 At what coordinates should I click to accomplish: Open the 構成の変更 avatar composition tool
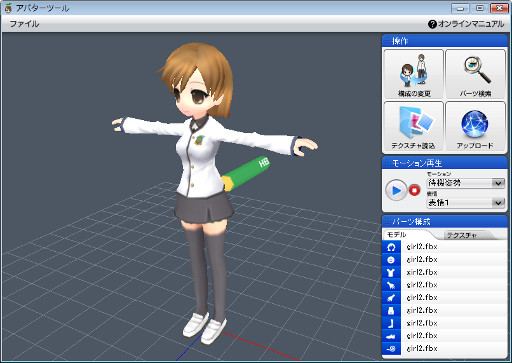414,74
